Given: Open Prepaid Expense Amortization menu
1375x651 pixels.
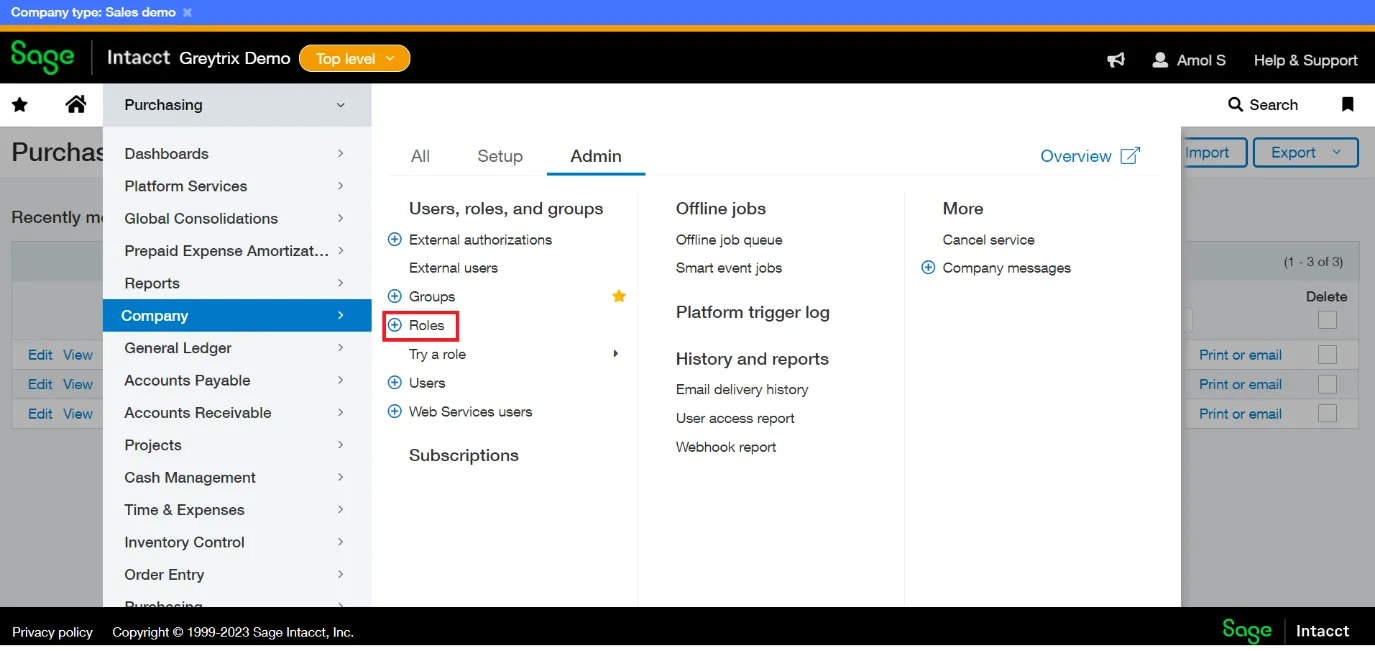Looking at the screenshot, I should (237, 251).
